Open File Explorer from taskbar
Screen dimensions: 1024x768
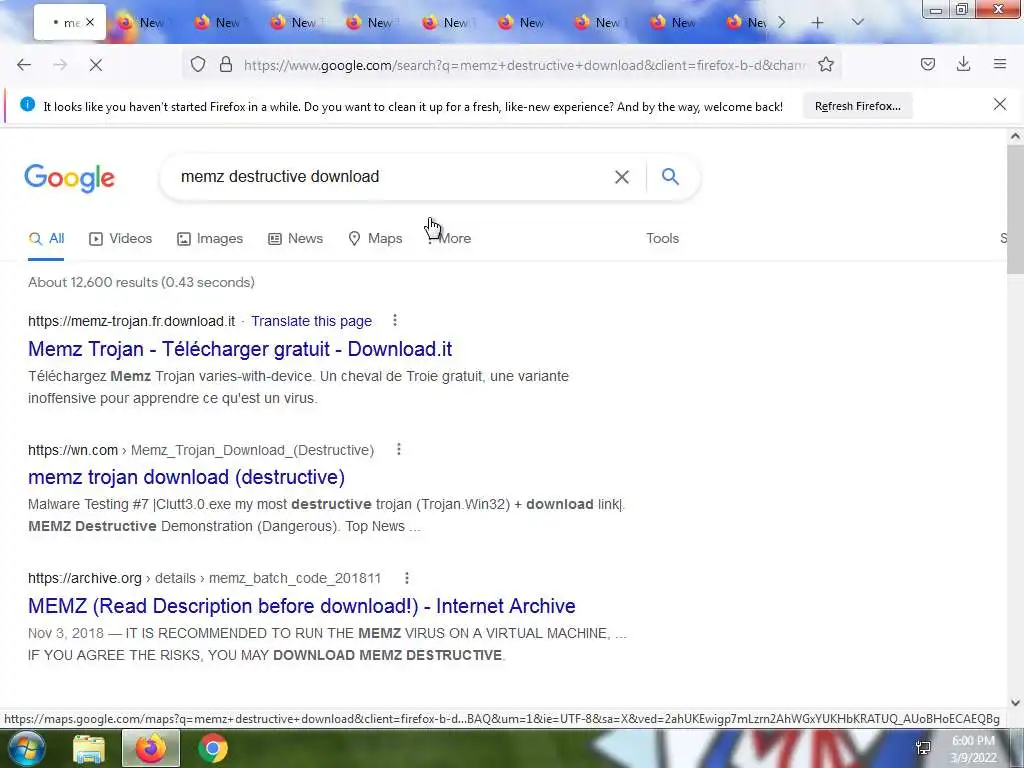click(89, 749)
